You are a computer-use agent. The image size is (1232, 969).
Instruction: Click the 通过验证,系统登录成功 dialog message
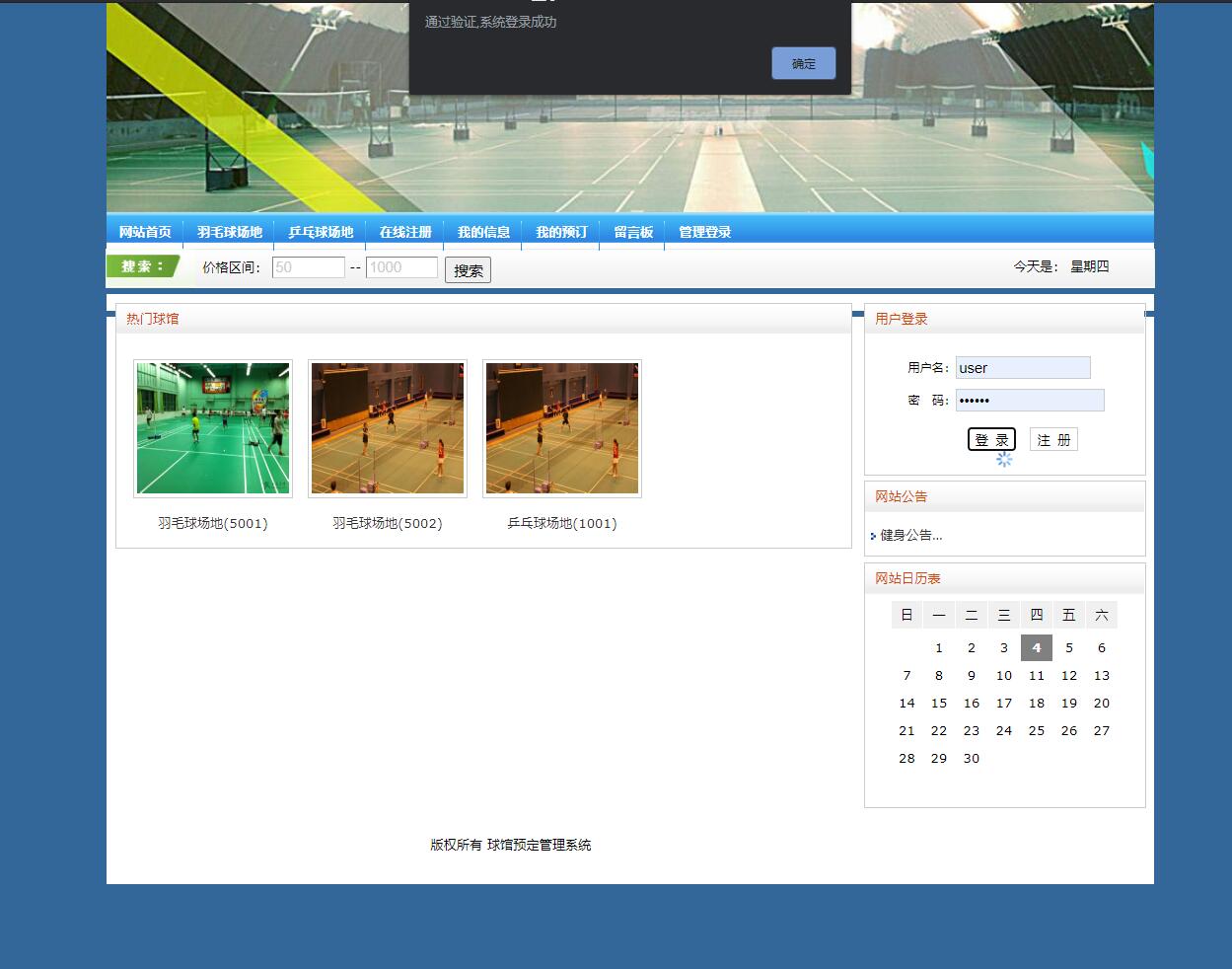[x=491, y=22]
